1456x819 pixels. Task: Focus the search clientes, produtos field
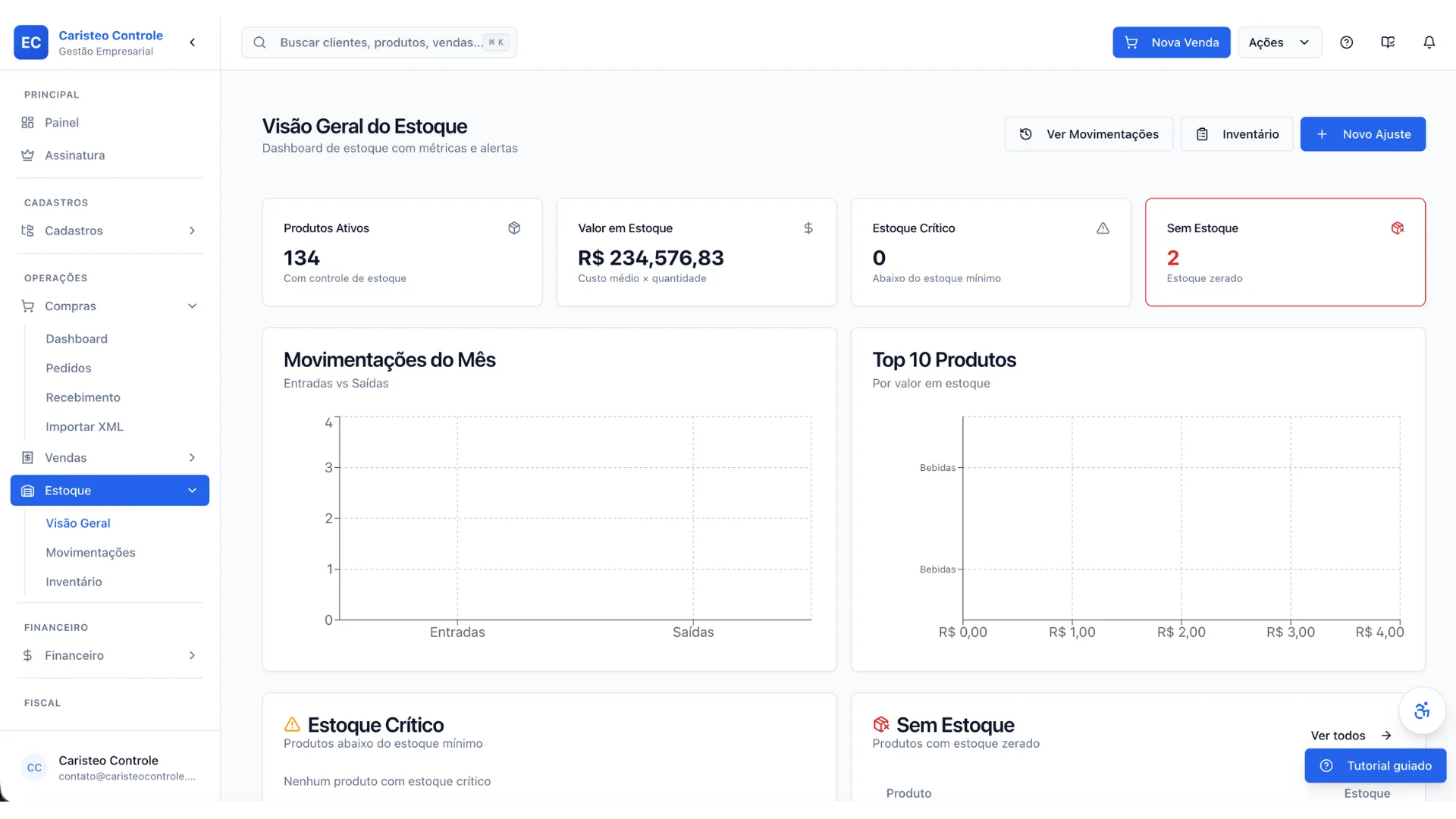coord(379,42)
